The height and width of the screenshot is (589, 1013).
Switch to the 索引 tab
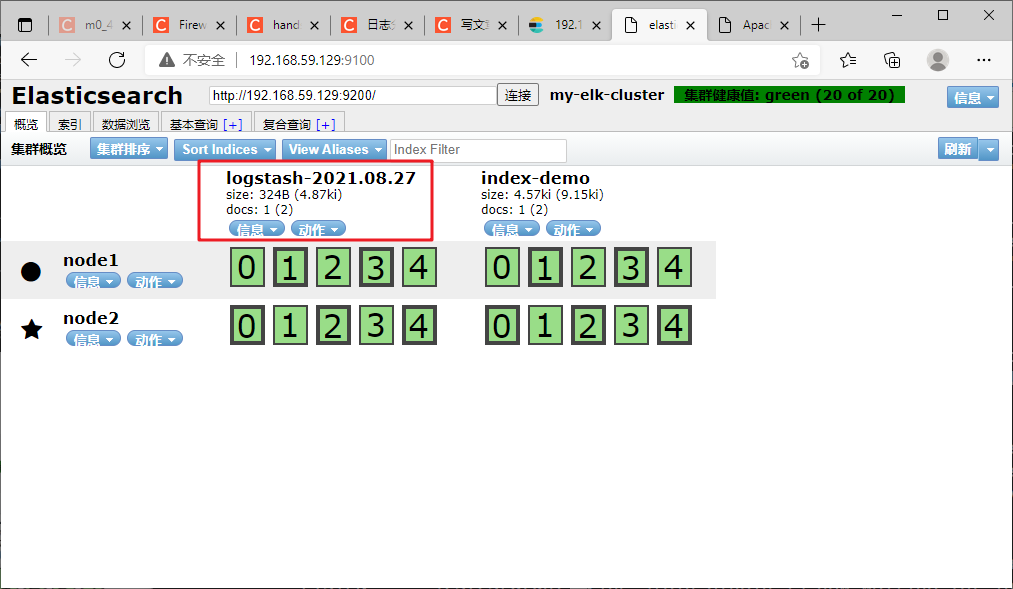click(x=70, y=124)
